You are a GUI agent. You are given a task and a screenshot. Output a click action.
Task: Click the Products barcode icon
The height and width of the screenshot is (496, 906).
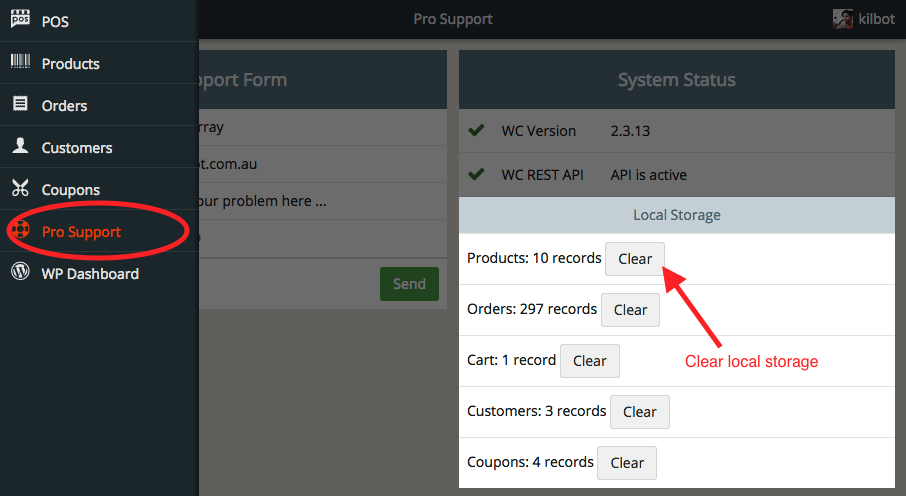click(x=20, y=62)
